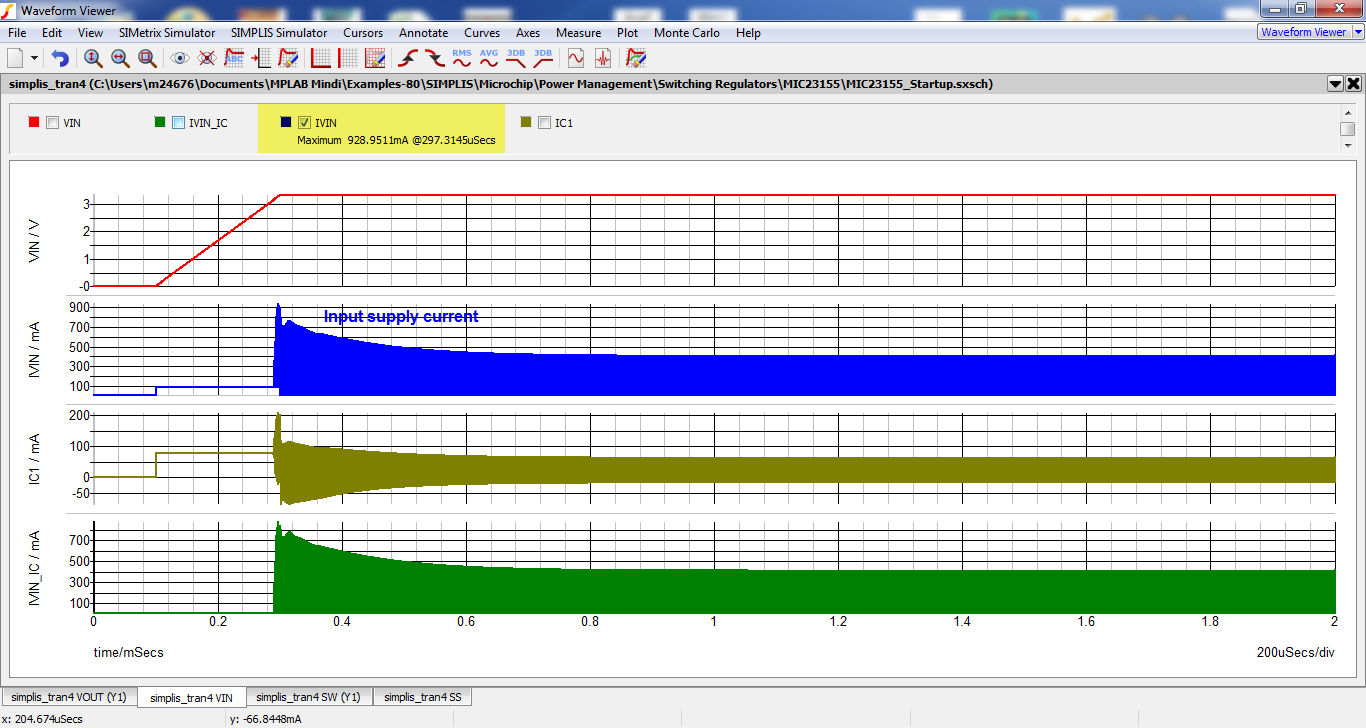Click the x: 204.674uSecs status readout
The image size is (1366, 728).
pos(43,719)
